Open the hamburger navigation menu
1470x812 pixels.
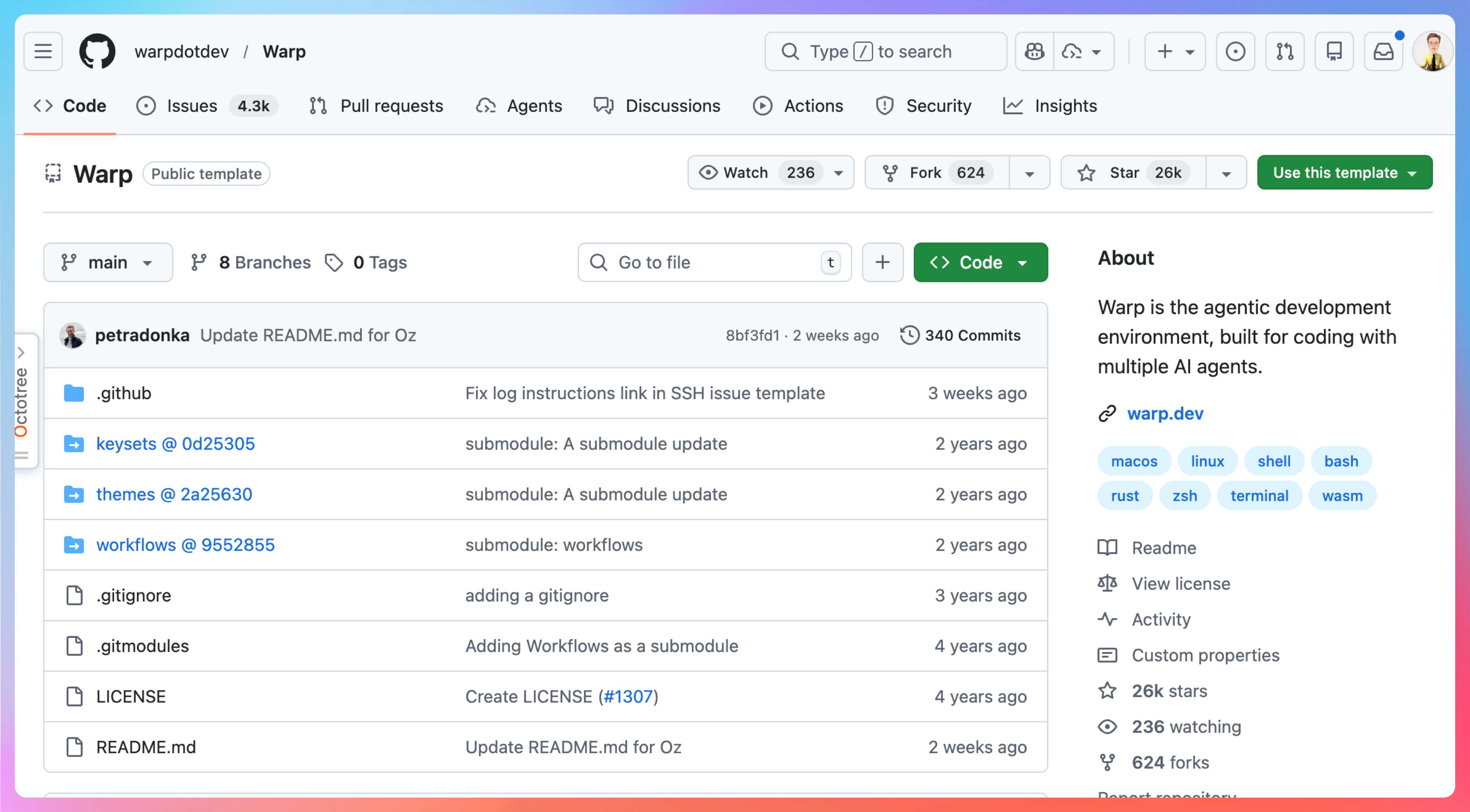click(43, 52)
